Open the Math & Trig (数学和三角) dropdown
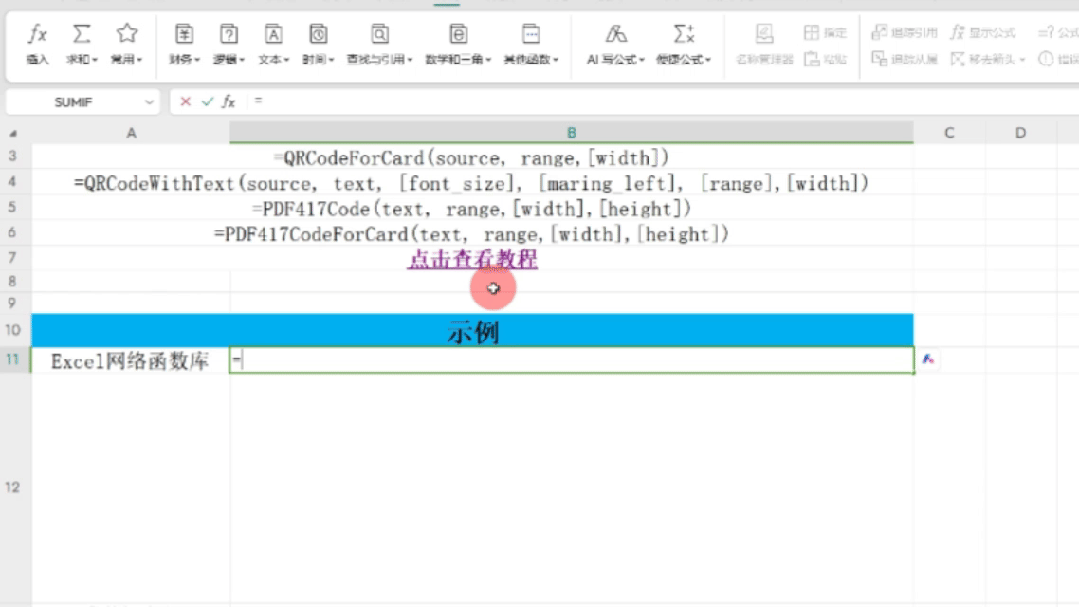This screenshot has height=607, width=1079. [458, 44]
